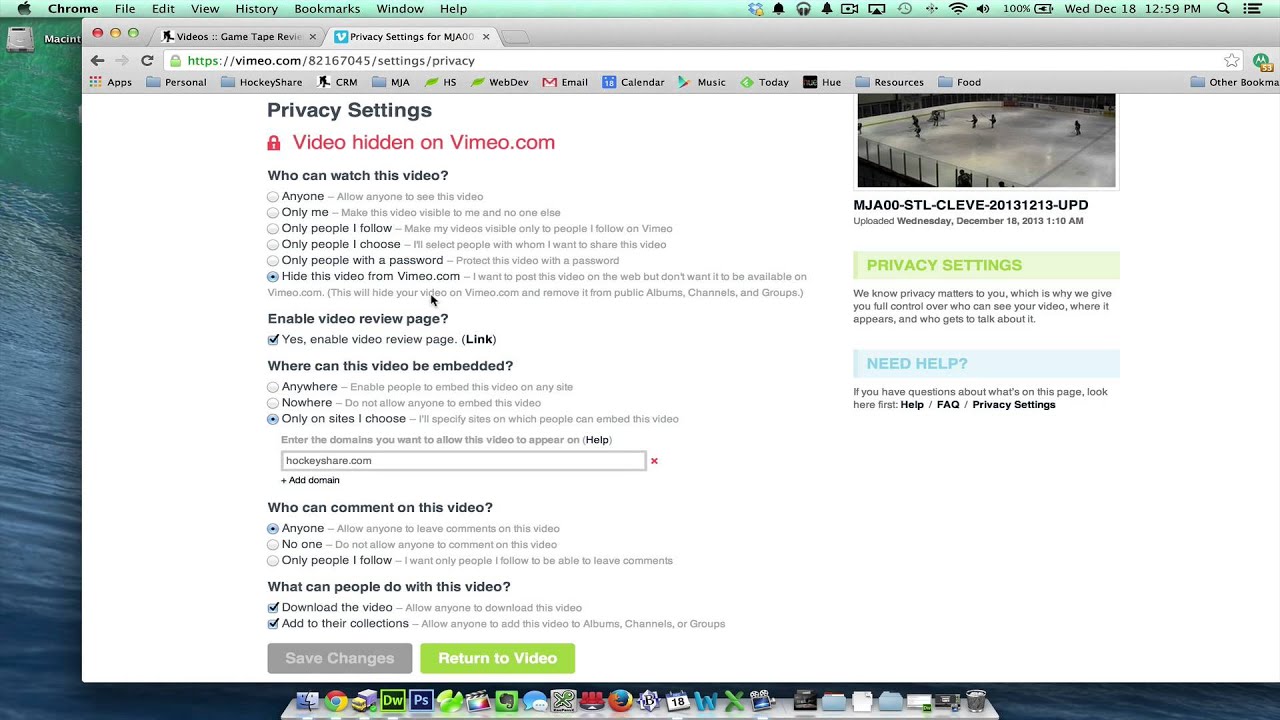Open the HockeyShare bookmarks folder
The image size is (1280, 720).
[260, 82]
